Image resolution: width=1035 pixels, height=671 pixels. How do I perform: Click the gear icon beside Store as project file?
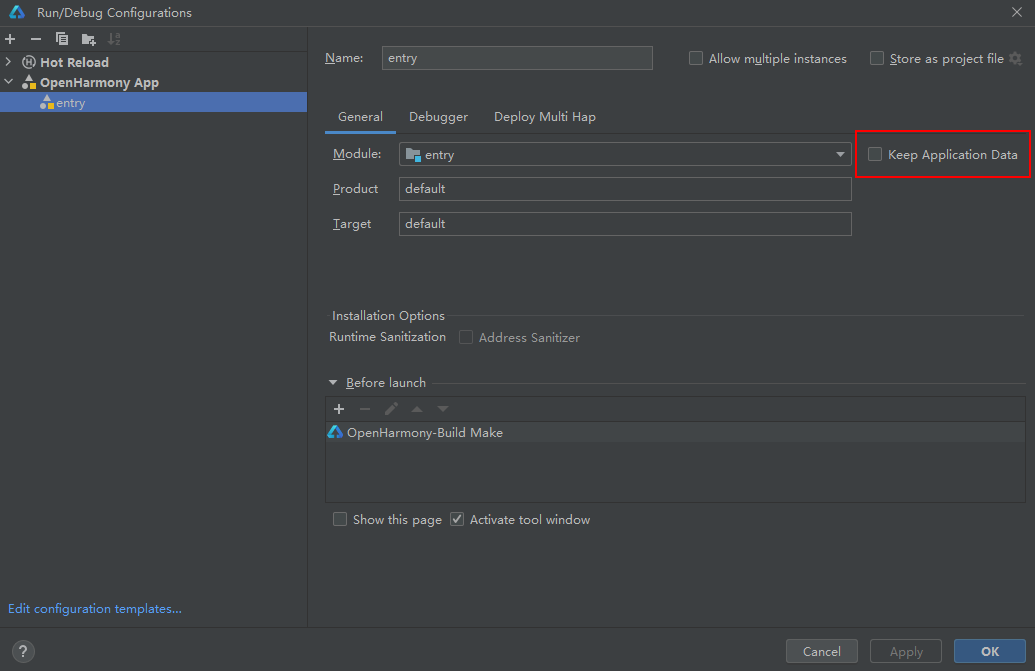tap(1015, 59)
